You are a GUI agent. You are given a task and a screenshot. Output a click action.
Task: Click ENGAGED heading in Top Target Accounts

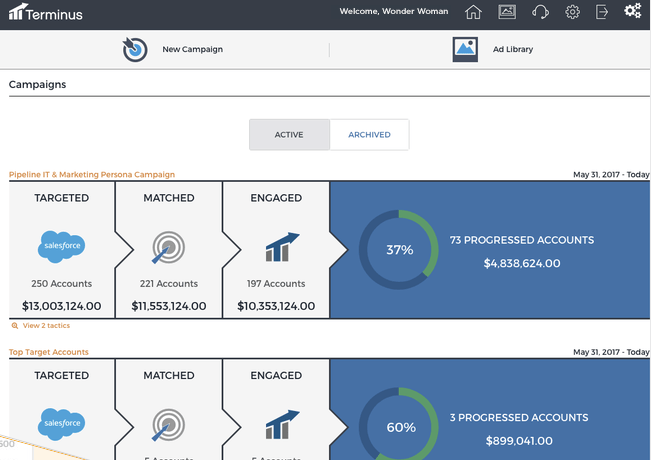pos(276,376)
